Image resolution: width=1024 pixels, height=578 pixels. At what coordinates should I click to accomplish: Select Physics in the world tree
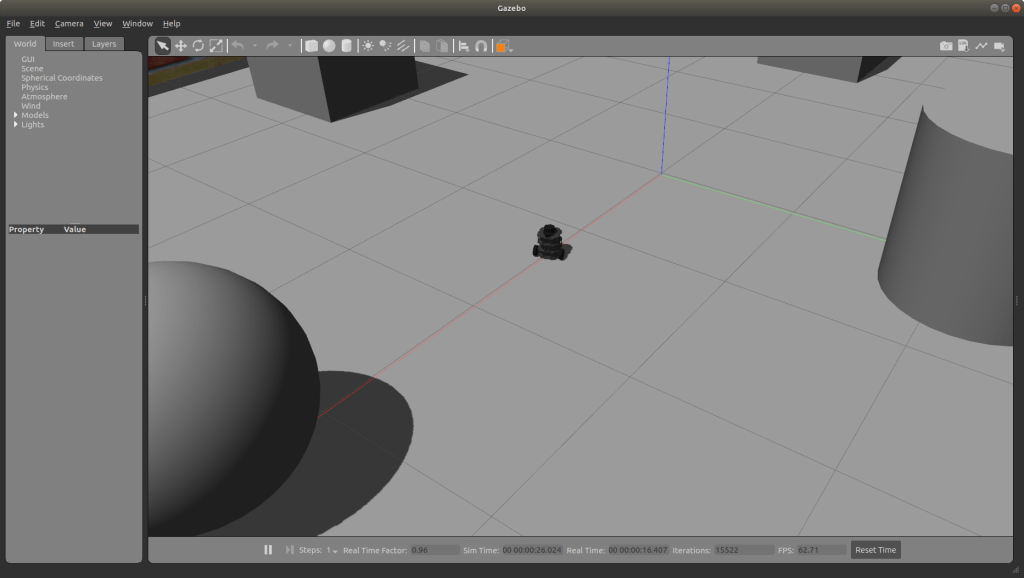pos(34,87)
